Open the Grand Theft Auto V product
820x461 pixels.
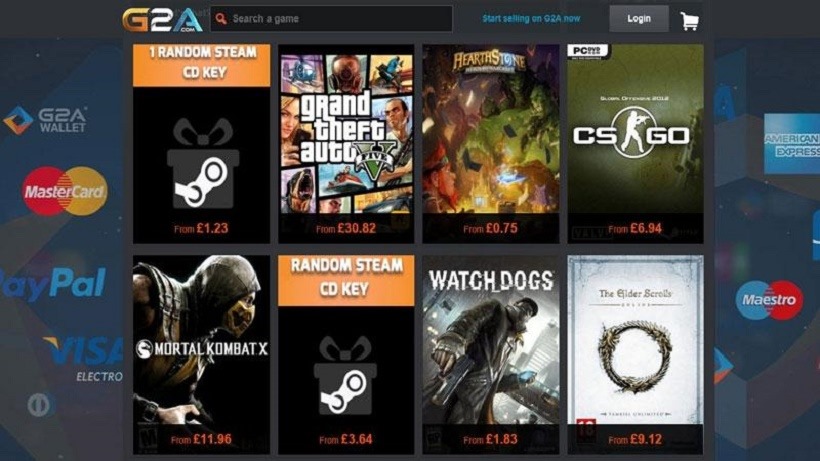346,144
